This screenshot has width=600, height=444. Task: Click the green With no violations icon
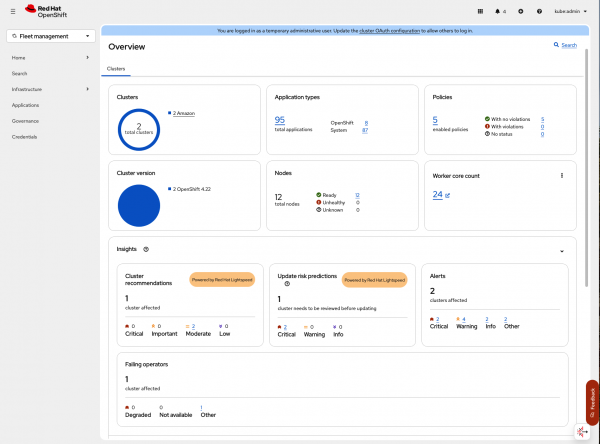[487, 119]
